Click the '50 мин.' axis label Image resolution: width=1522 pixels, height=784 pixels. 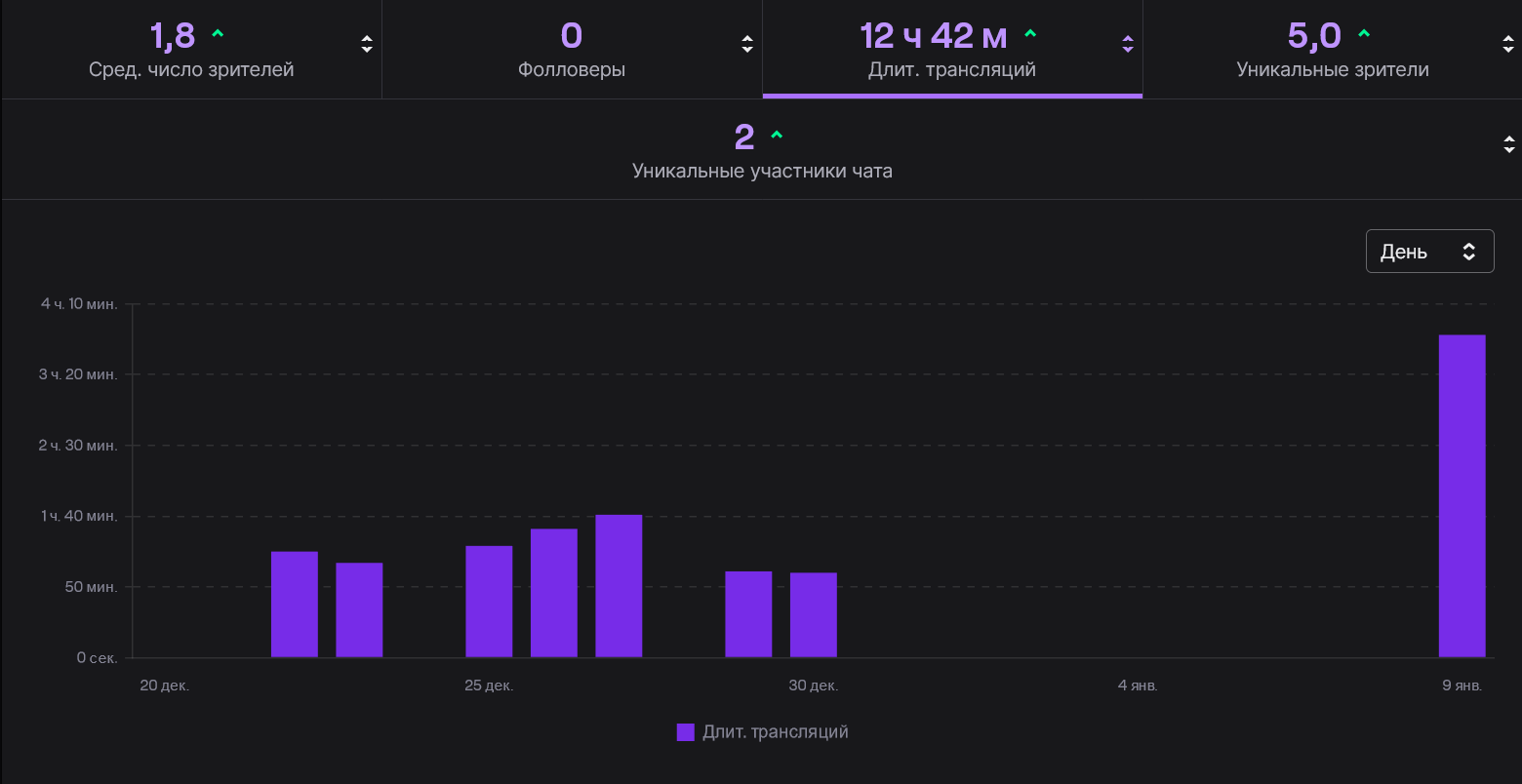pyautogui.click(x=92, y=587)
